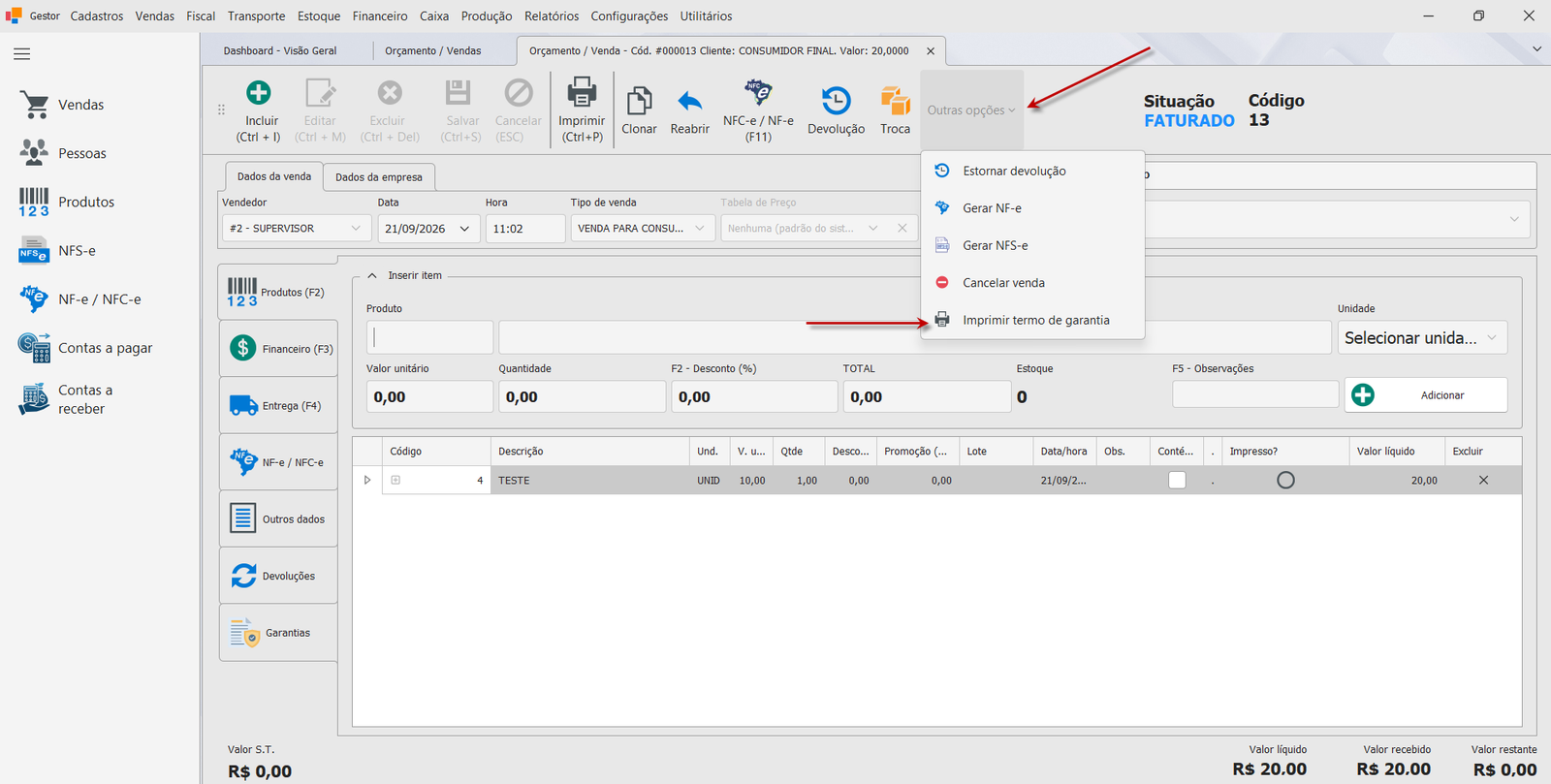Open Produtos barcode sidebar item

coord(67,202)
